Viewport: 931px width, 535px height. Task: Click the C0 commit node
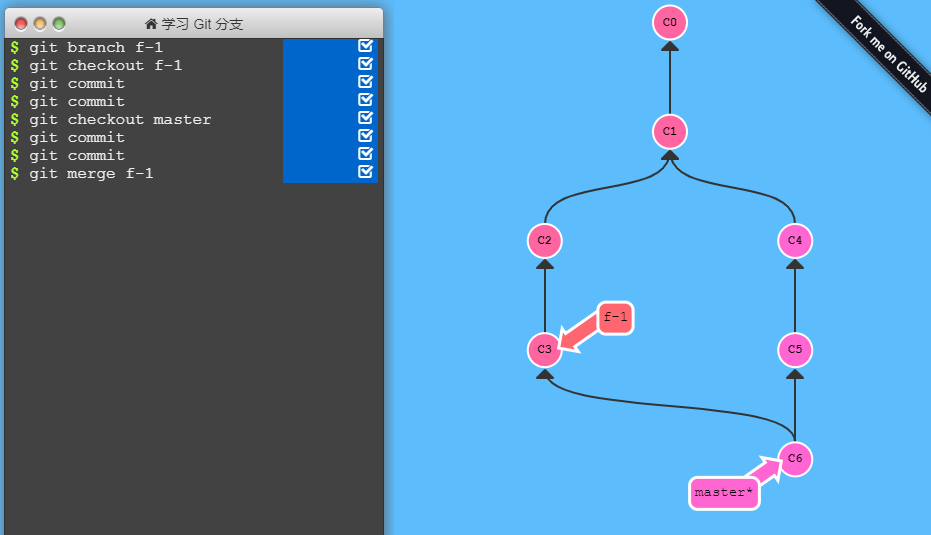[x=670, y=23]
